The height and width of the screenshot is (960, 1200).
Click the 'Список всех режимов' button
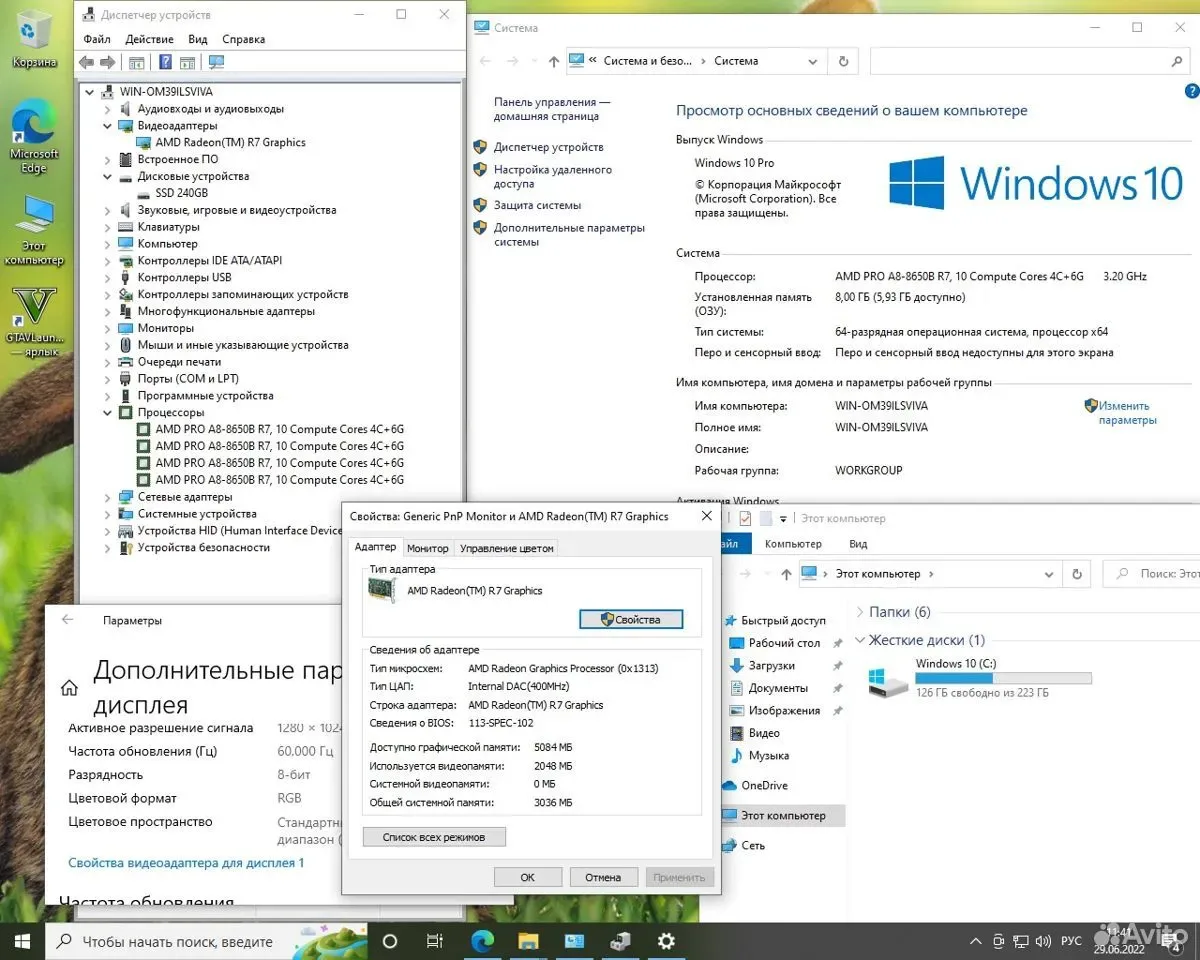[x=434, y=837]
